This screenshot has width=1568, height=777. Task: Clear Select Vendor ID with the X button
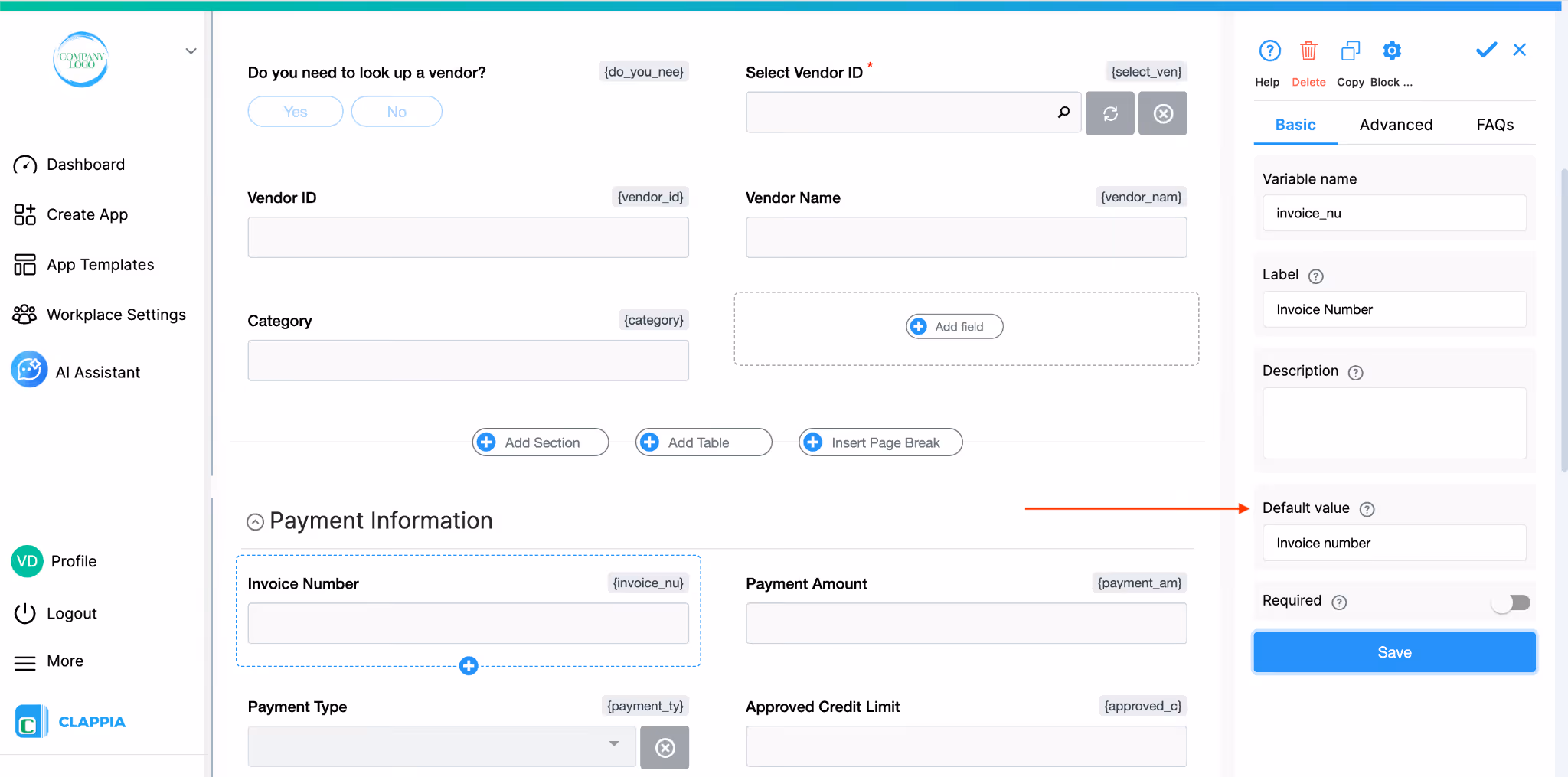(1163, 113)
